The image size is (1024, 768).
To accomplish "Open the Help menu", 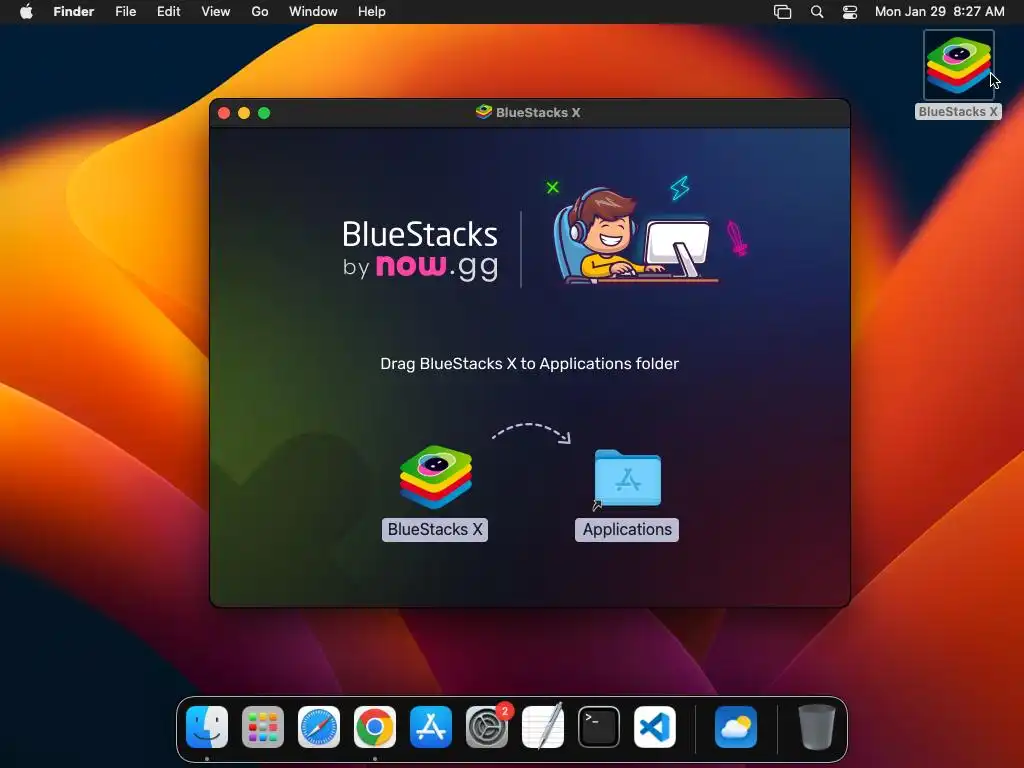I will [x=372, y=12].
